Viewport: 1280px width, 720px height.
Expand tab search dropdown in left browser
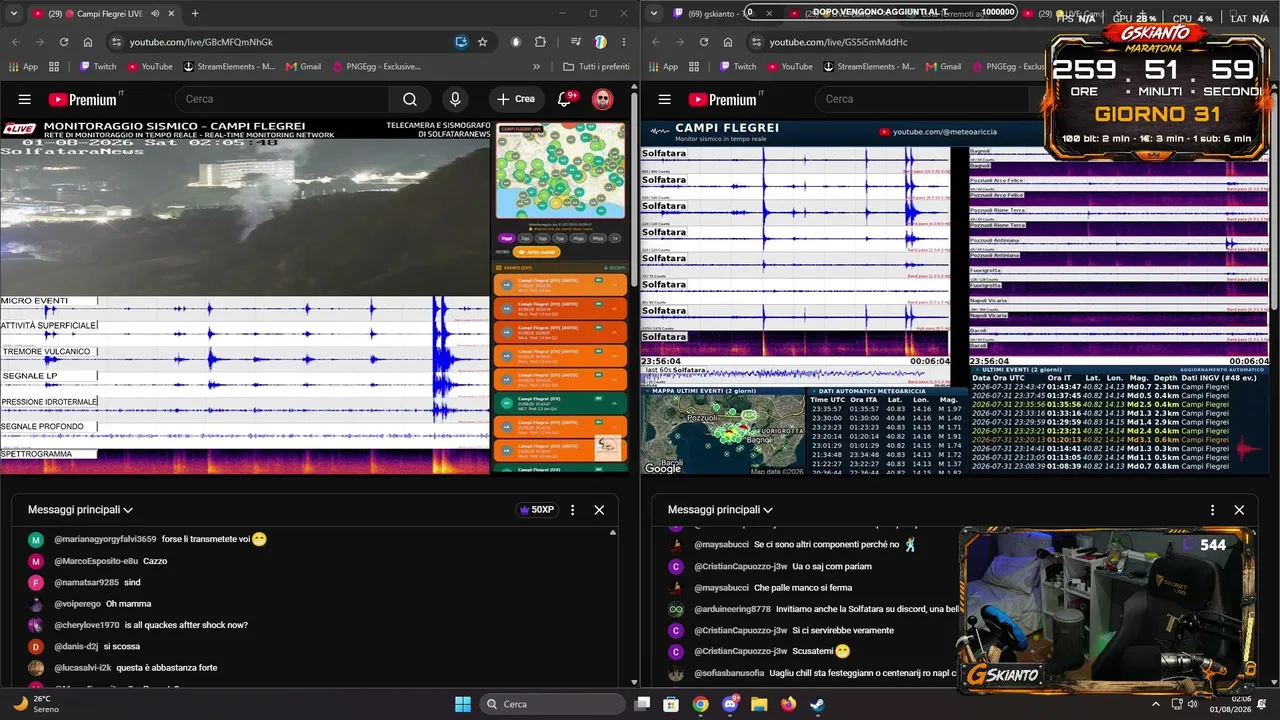coord(14,14)
